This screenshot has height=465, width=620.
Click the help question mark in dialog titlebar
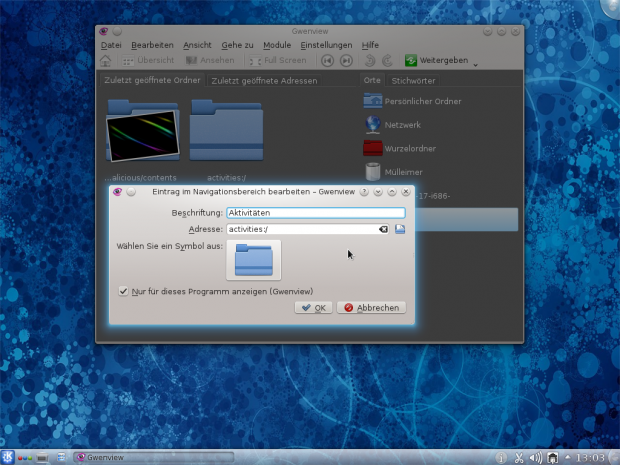[364, 191]
